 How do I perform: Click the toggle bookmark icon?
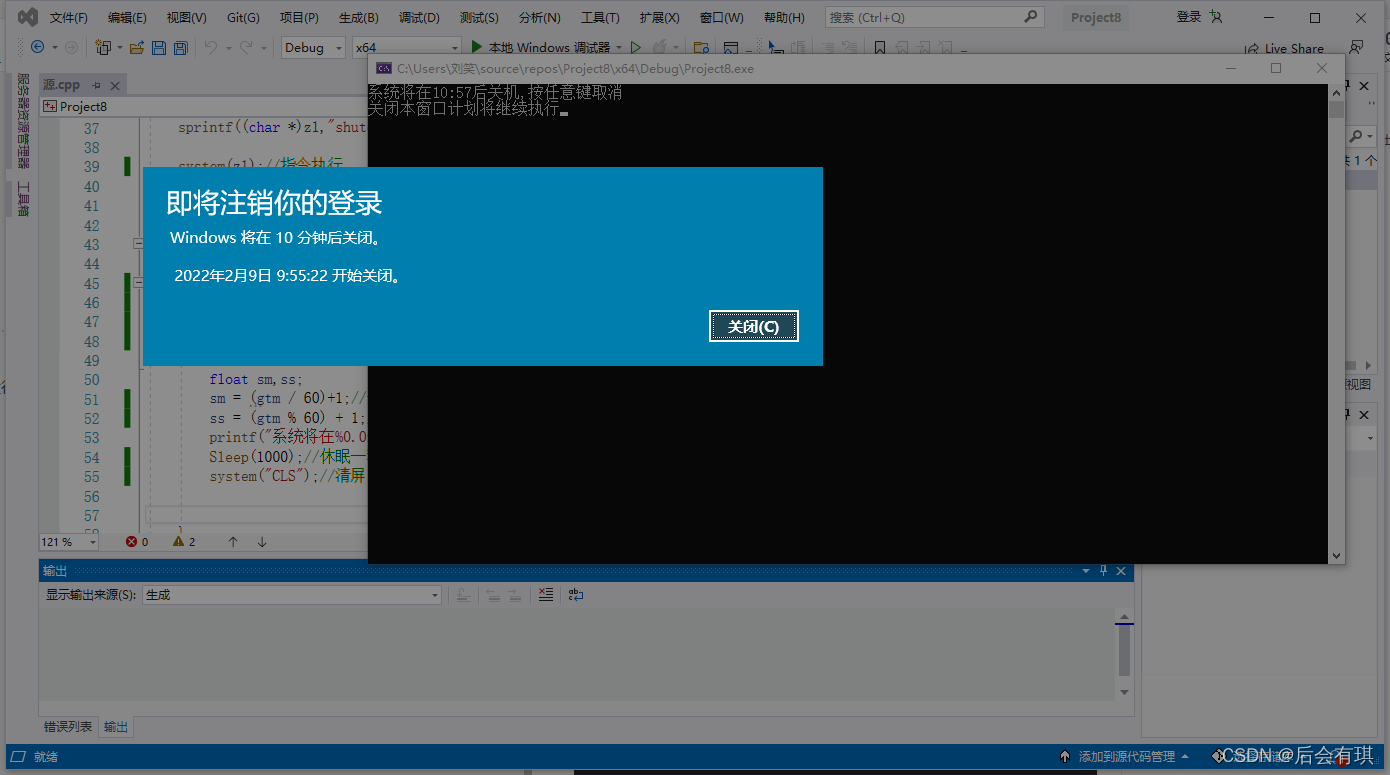pos(880,47)
